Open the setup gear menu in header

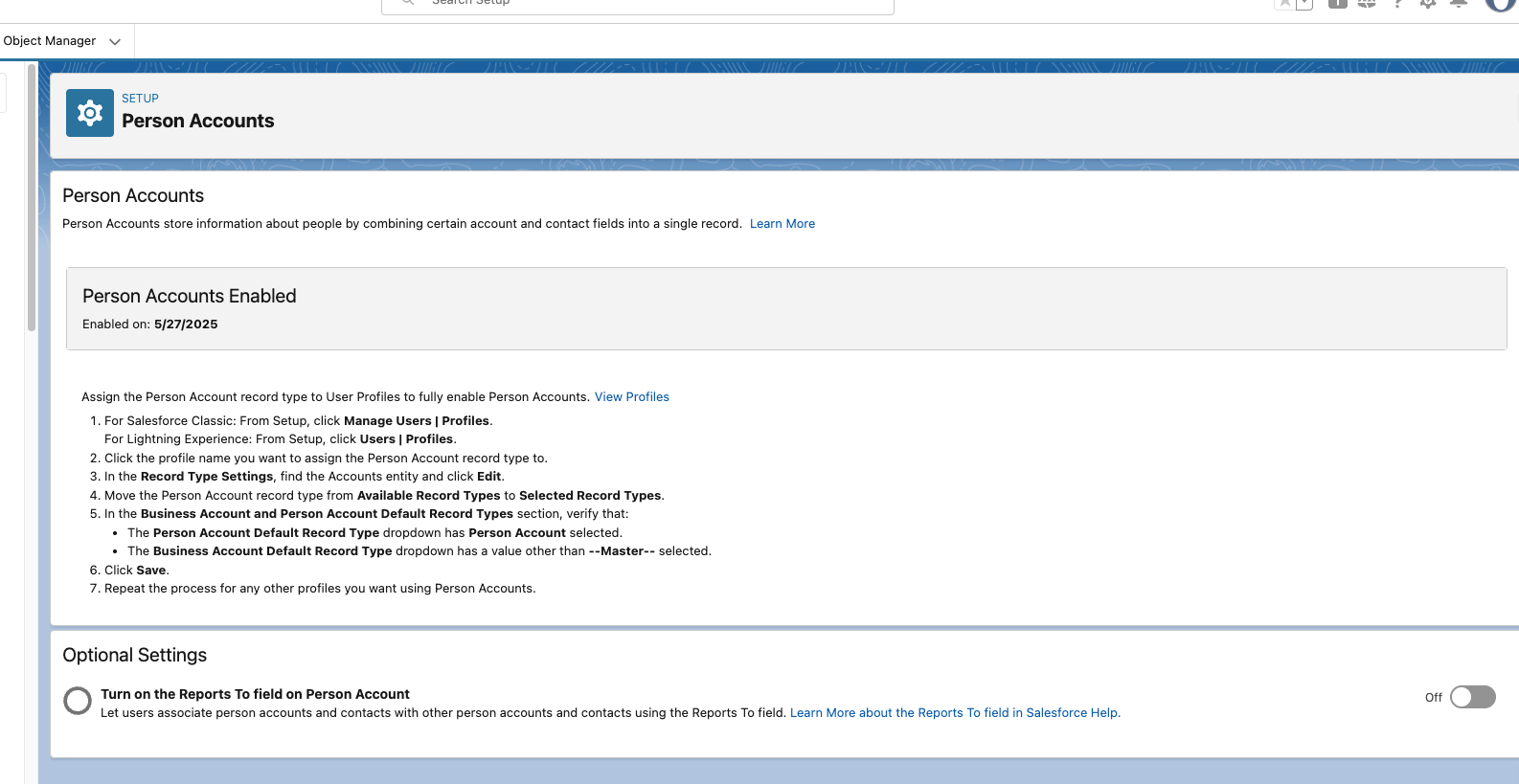[x=1428, y=4]
